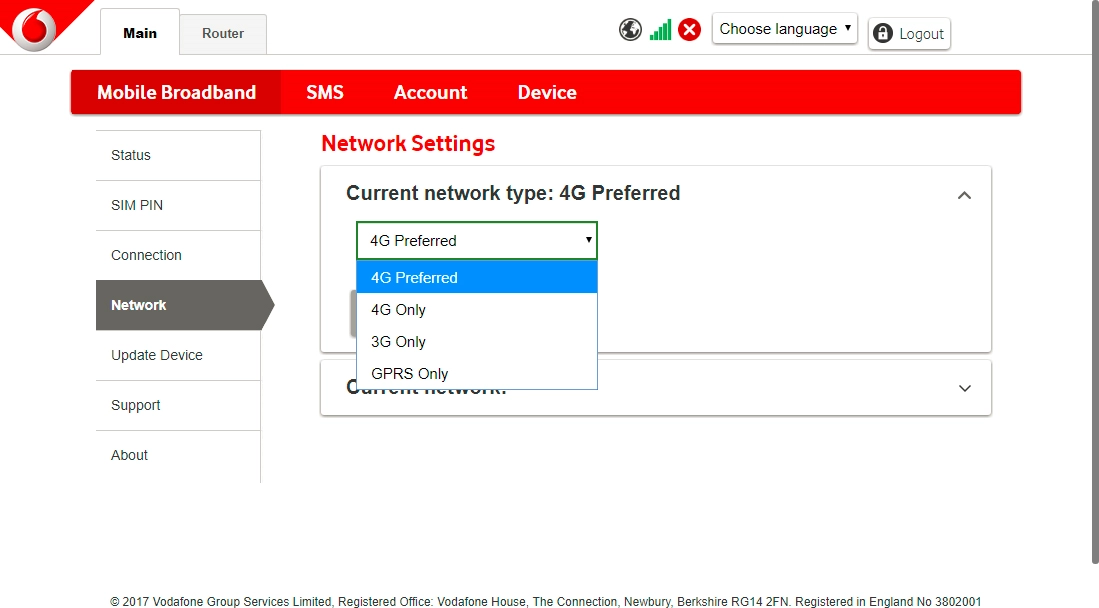Click the globe network status icon
Viewport: 1099px width, 608px height.
tap(630, 30)
